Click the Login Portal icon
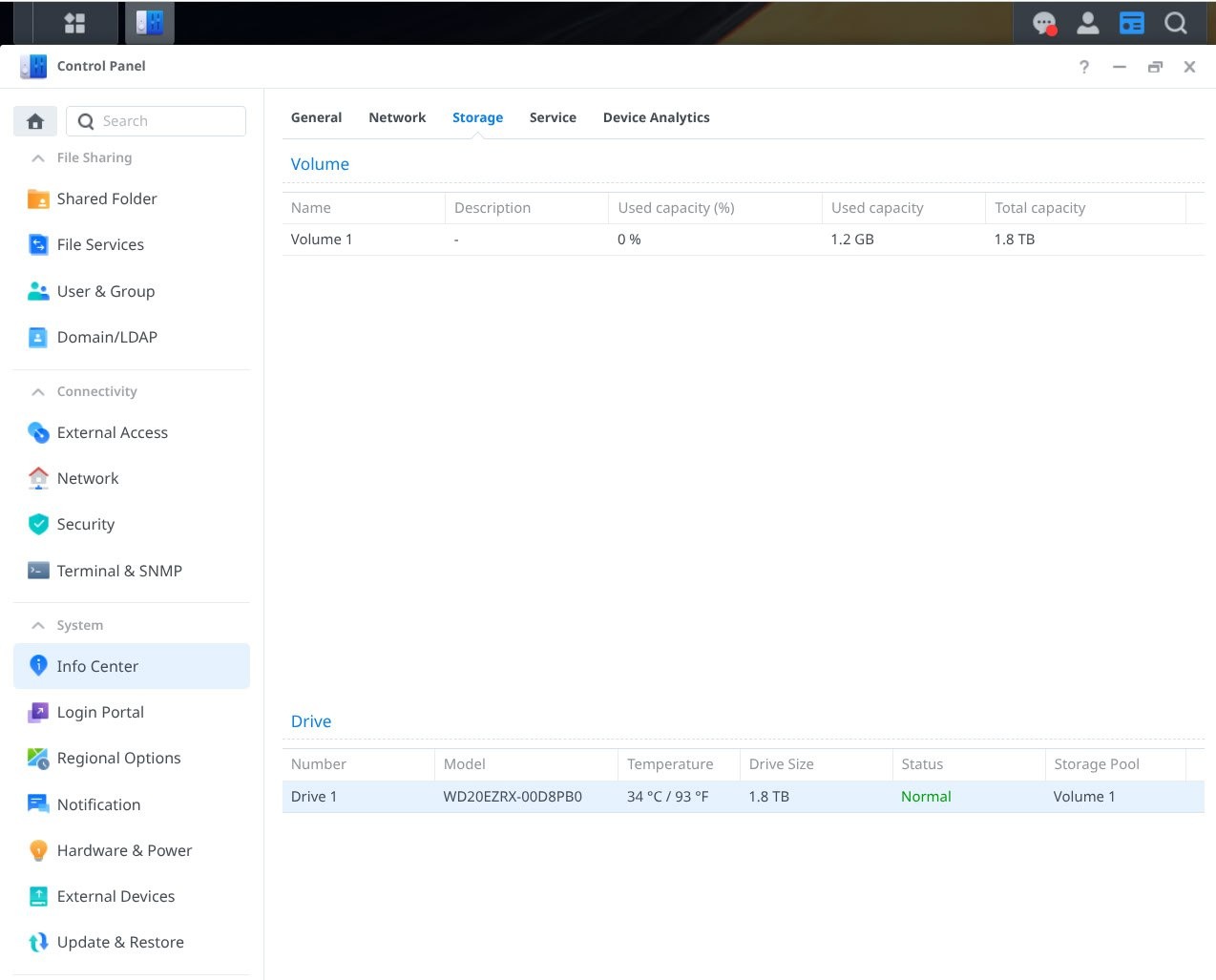The height and width of the screenshot is (980, 1216). [38, 712]
